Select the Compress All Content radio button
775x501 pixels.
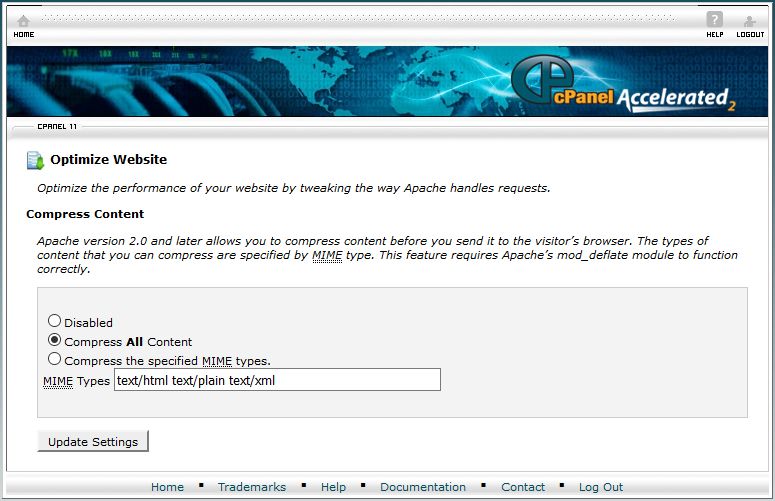coord(55,341)
